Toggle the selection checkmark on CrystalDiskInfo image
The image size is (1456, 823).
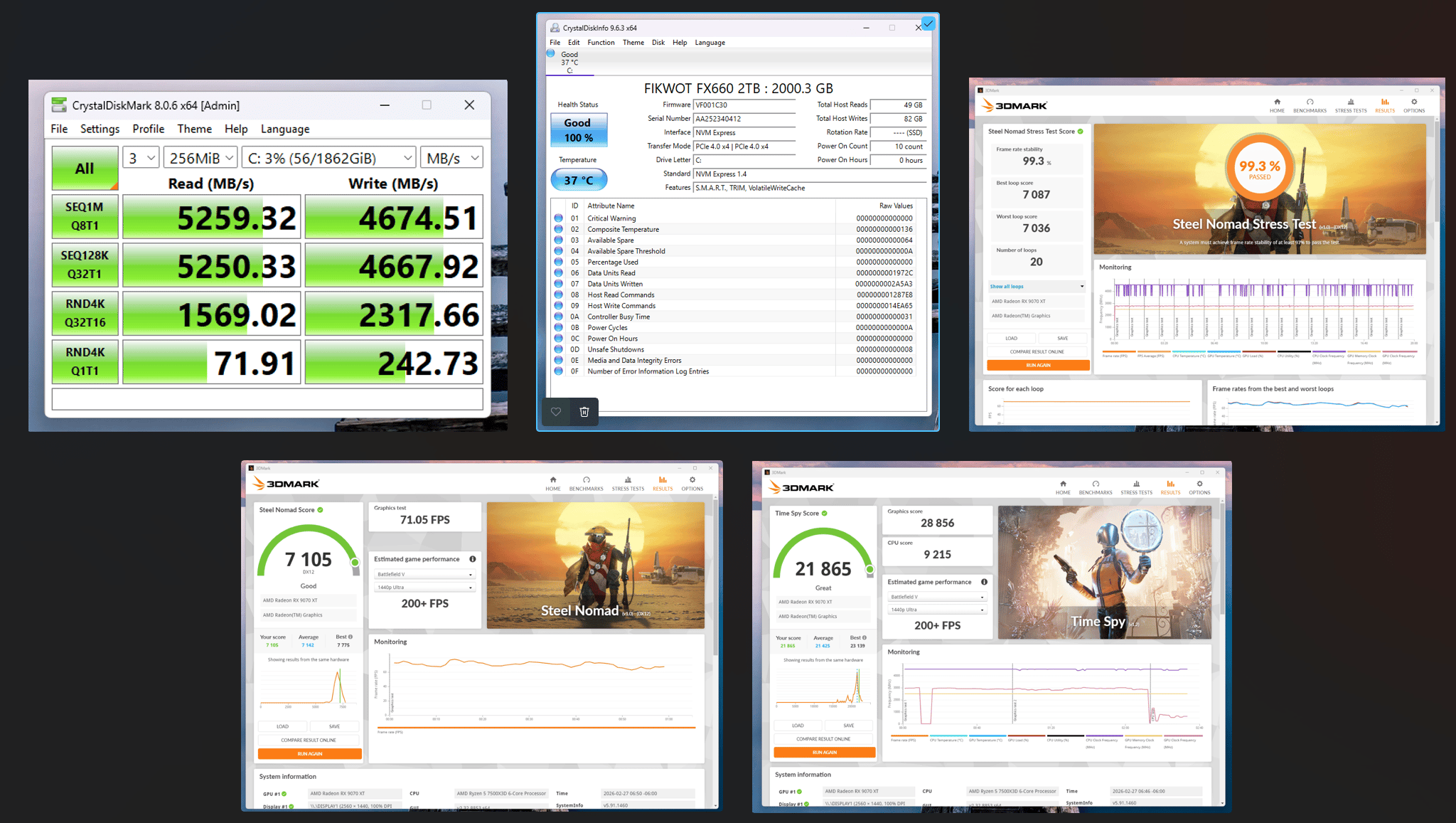[x=928, y=23]
